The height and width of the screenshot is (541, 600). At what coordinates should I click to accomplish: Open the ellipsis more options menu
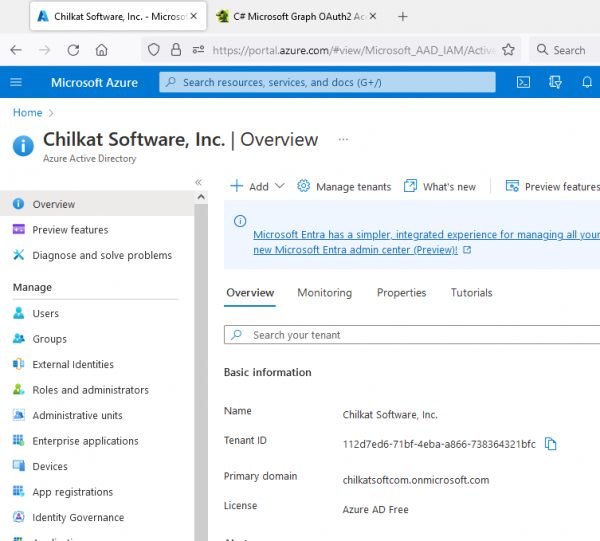343,140
